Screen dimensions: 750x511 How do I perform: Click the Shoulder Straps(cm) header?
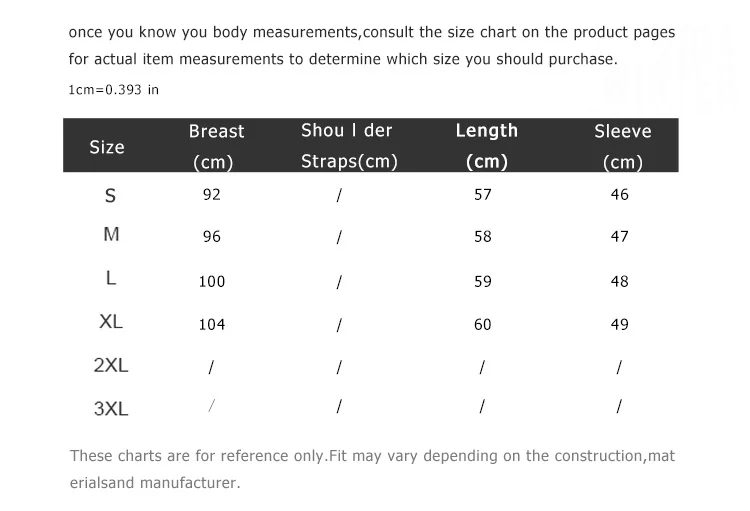coord(349,145)
